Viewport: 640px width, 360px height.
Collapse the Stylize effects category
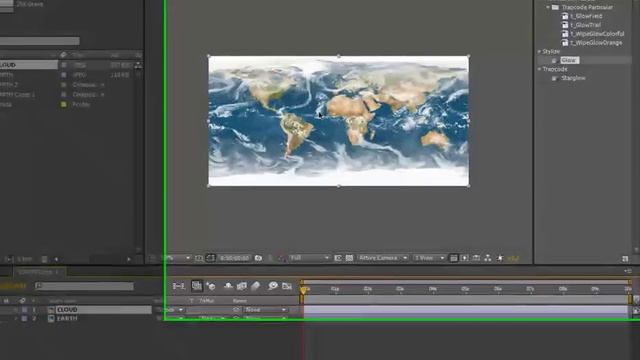pyautogui.click(x=539, y=51)
